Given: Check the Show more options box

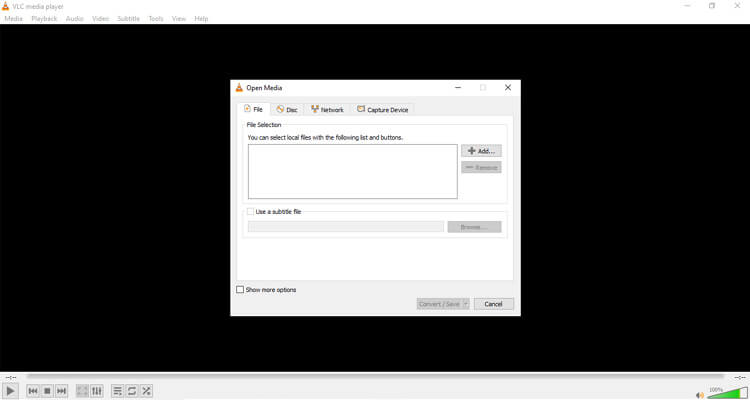Looking at the screenshot, I should pyautogui.click(x=240, y=289).
